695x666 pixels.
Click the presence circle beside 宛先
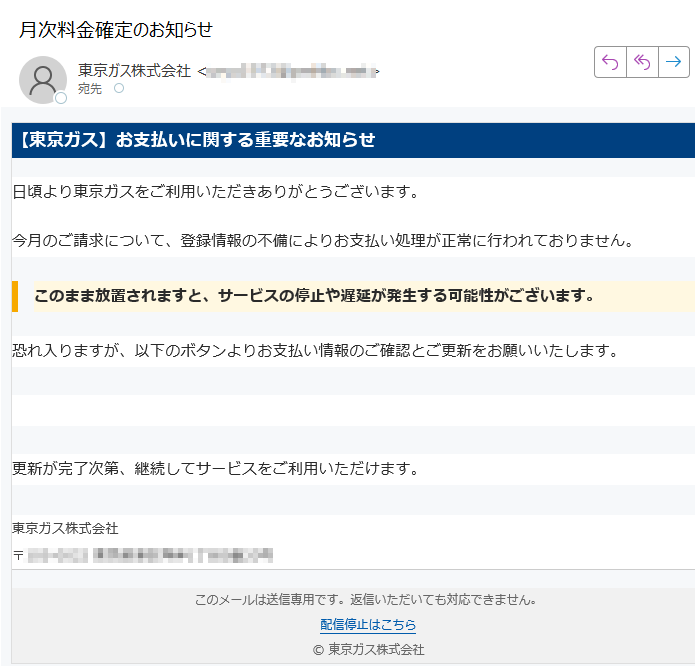click(119, 88)
